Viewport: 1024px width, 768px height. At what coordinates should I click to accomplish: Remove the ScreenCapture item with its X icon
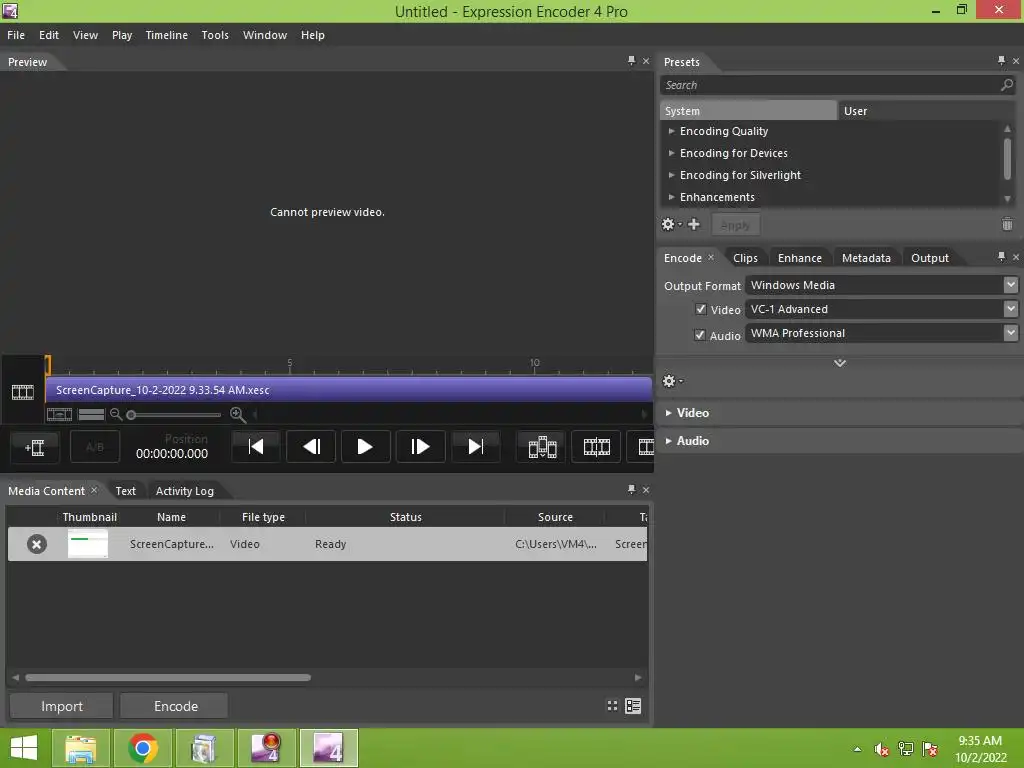coord(37,544)
